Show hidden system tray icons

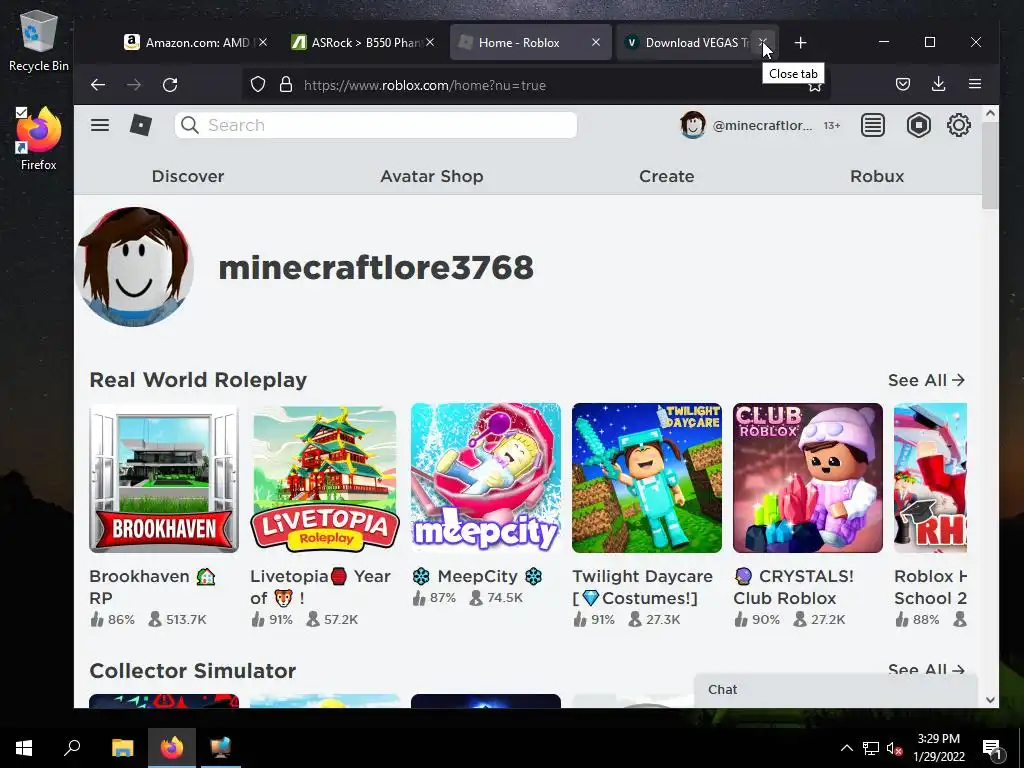point(846,748)
